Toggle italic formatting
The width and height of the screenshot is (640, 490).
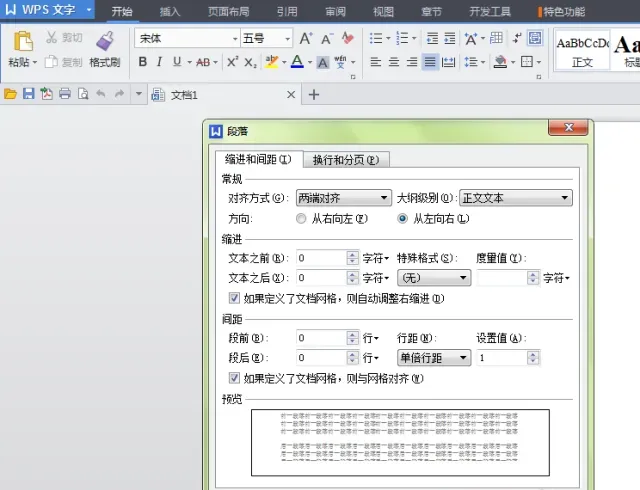click(160, 62)
